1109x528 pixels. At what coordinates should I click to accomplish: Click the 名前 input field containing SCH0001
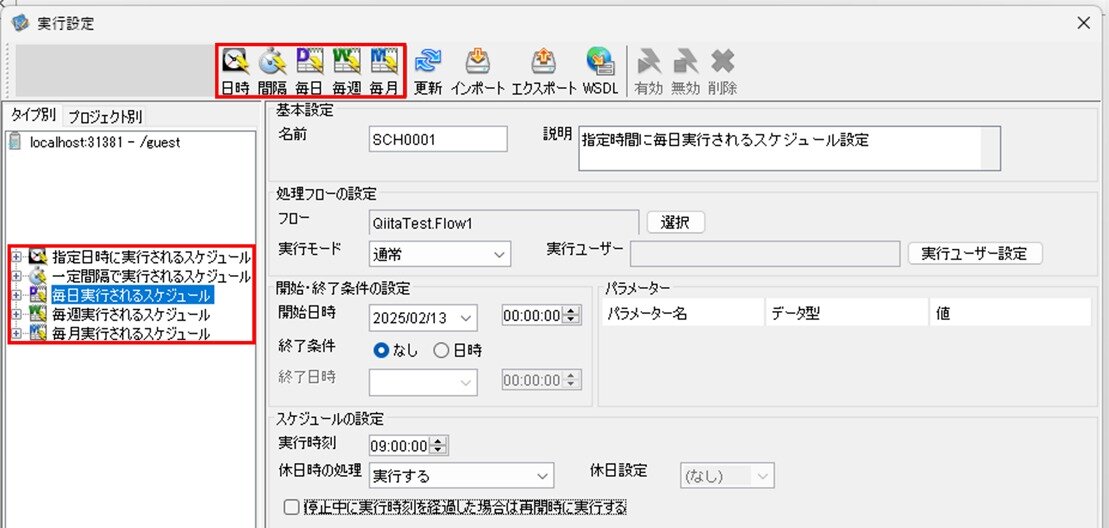coord(438,139)
